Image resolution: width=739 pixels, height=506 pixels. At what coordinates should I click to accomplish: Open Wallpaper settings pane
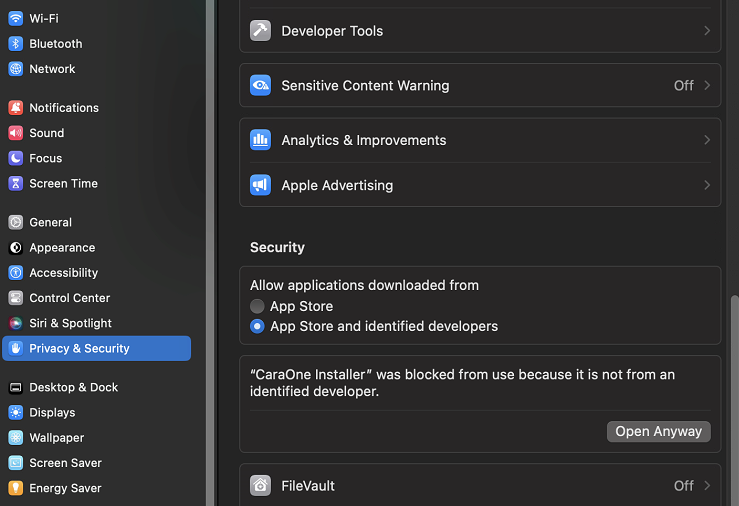tap(96, 438)
